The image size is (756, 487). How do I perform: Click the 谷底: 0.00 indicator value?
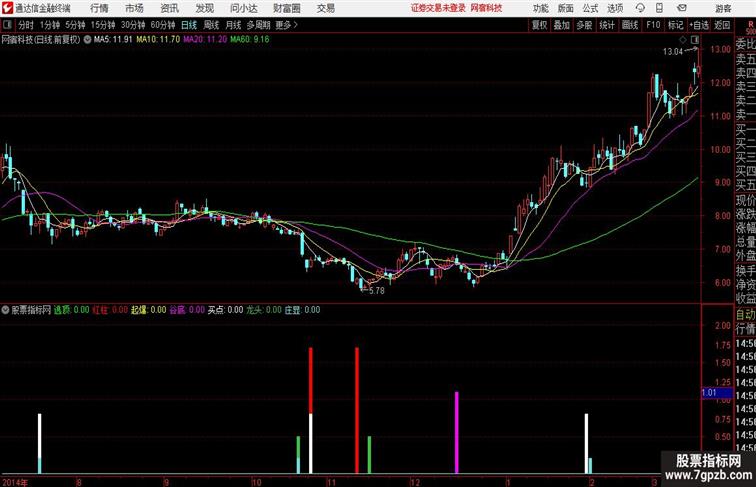[x=187, y=310]
